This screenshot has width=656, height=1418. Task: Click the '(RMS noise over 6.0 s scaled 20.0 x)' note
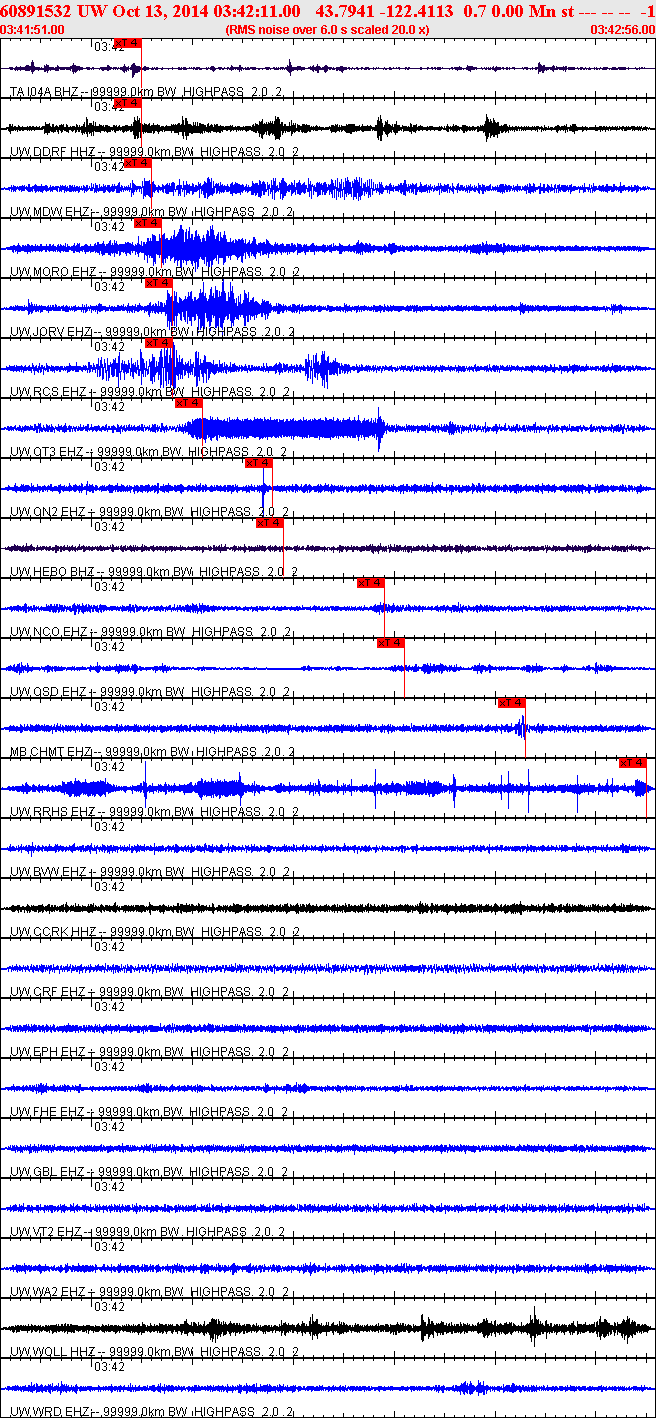pyautogui.click(x=328, y=30)
